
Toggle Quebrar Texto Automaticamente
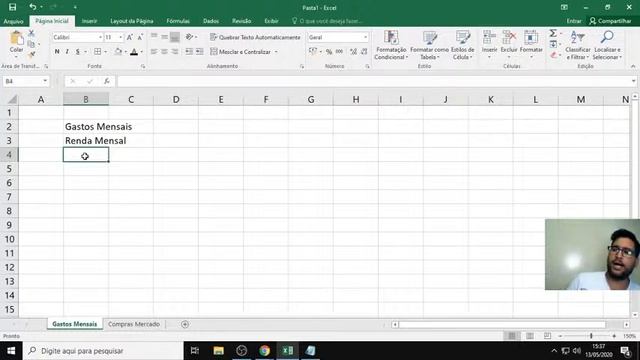pos(255,37)
